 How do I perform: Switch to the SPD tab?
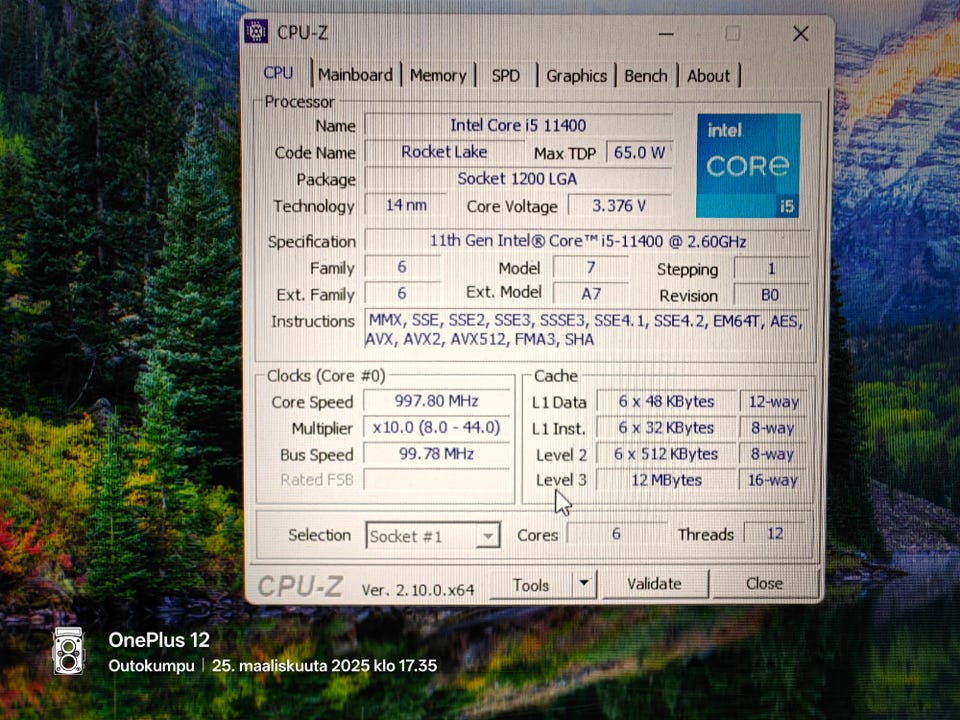coord(506,76)
